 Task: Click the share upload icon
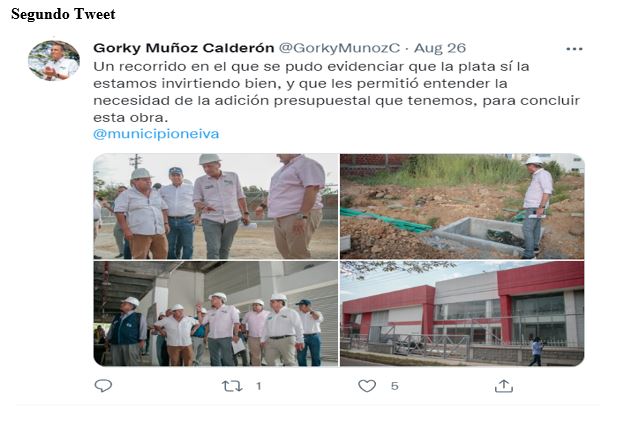point(503,386)
